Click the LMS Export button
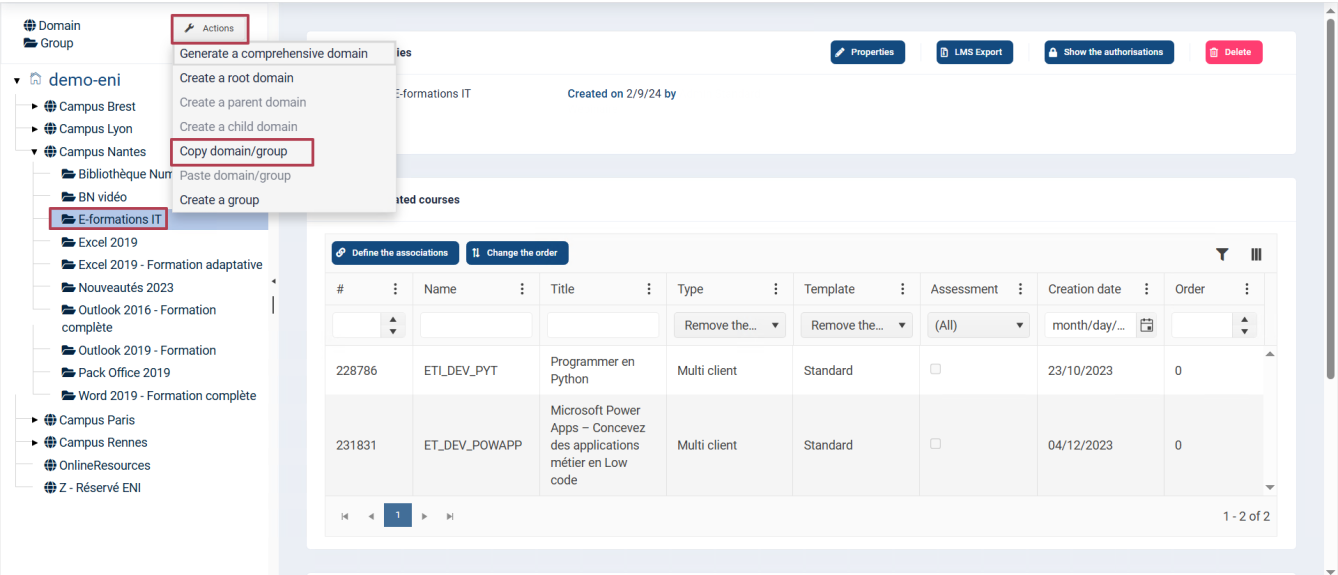Viewport: 1338px width, 575px height. pos(974,52)
